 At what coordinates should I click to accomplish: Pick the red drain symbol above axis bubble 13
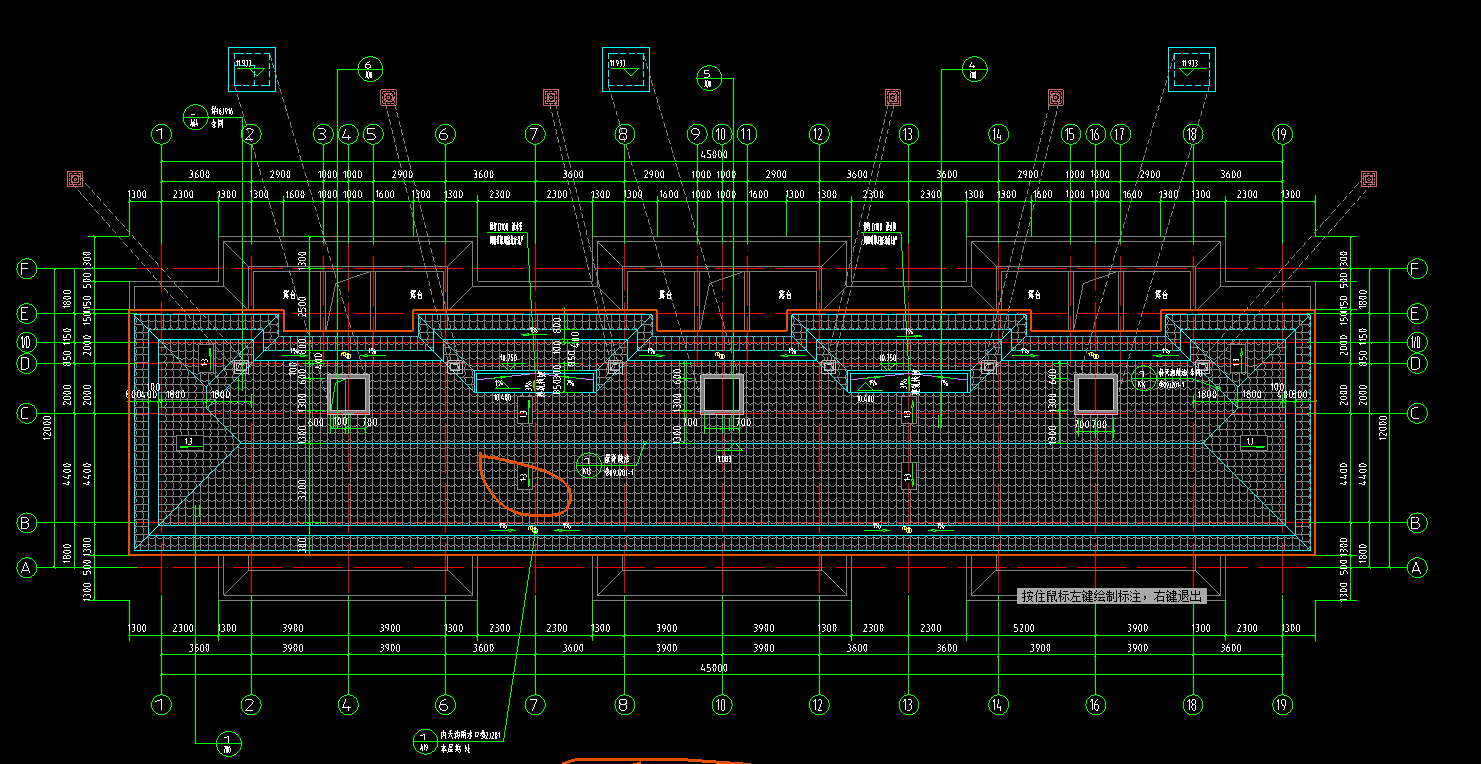[x=893, y=97]
